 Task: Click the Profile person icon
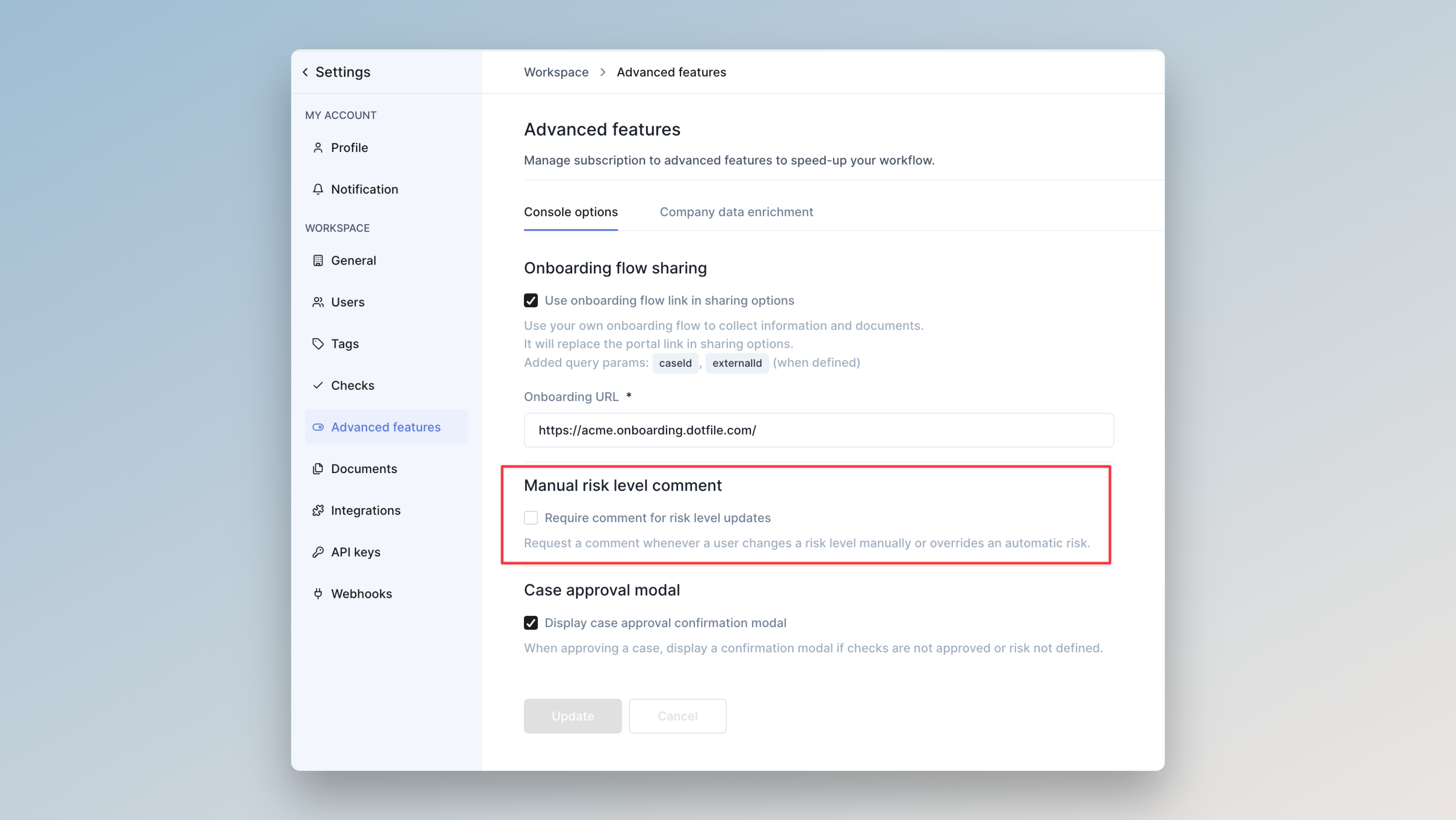point(318,147)
